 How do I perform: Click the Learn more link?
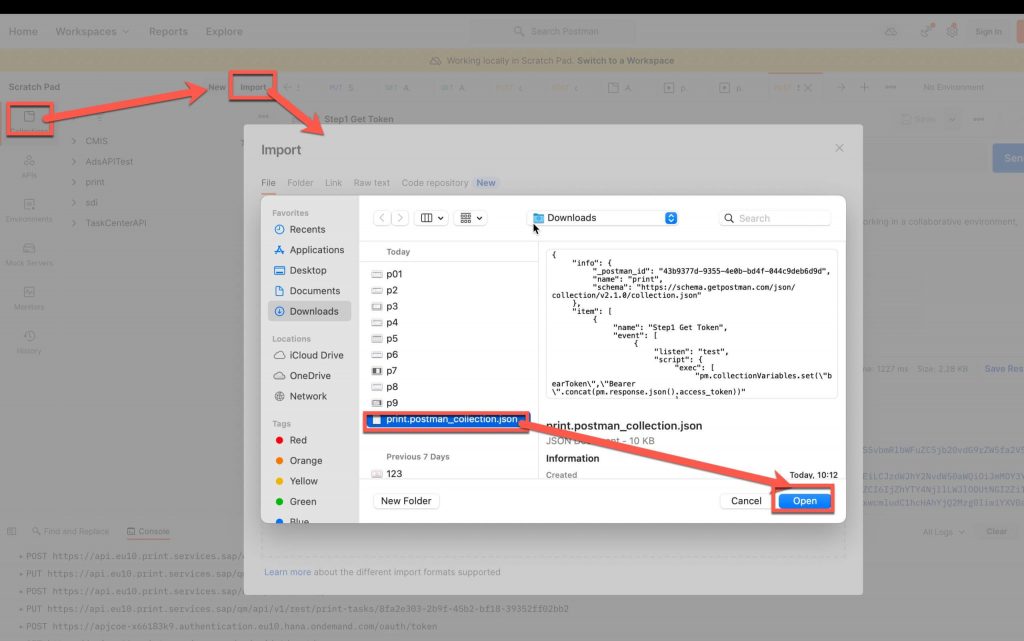287,572
